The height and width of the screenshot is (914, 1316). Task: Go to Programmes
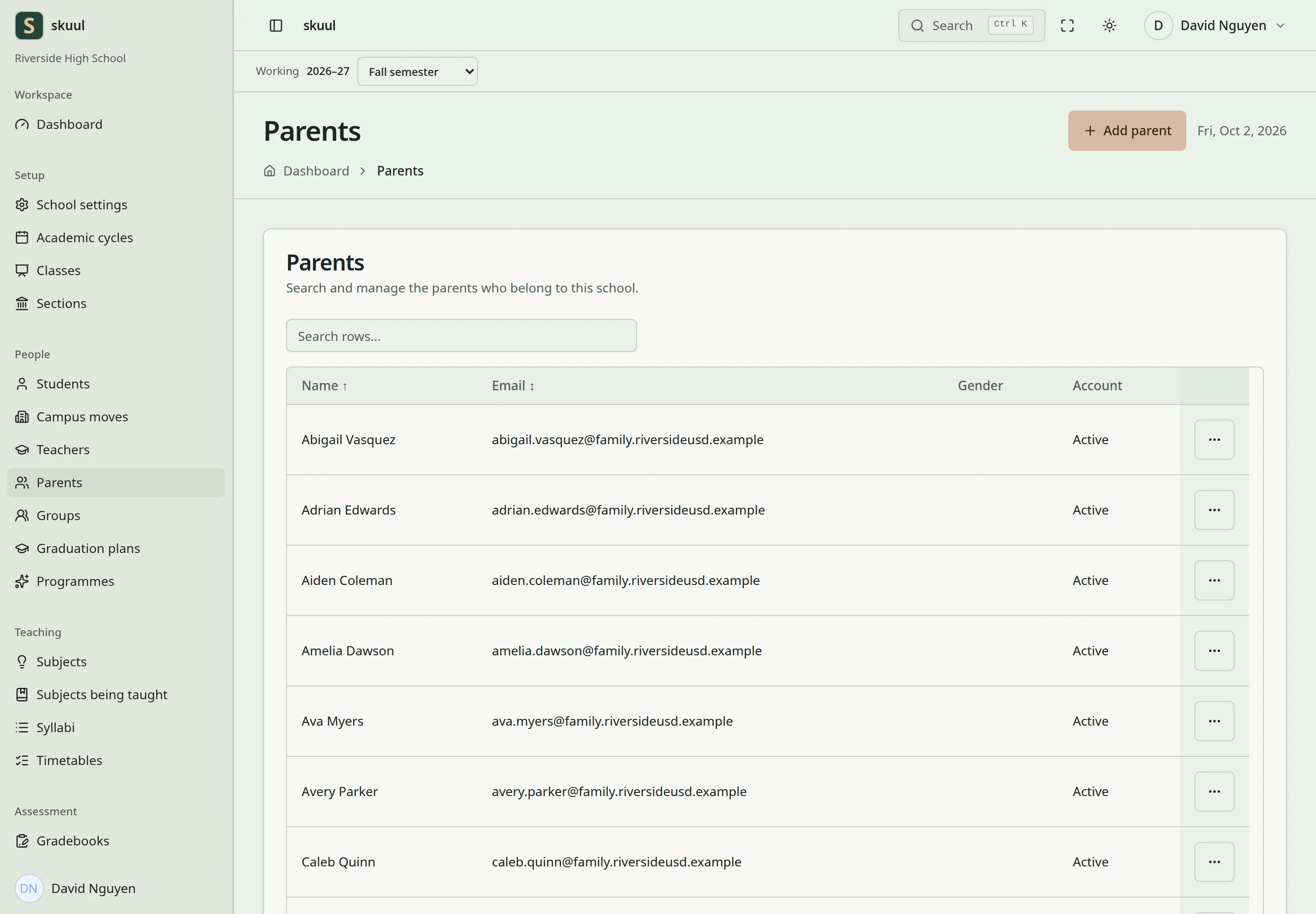[116, 582]
